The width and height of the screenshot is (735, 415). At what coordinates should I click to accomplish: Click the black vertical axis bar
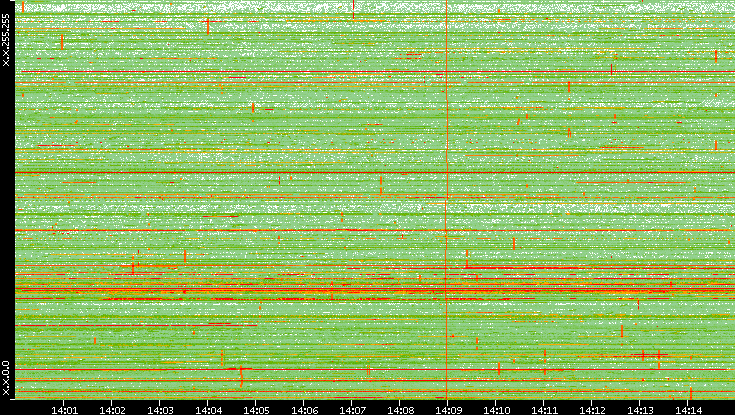click(x=6, y=200)
